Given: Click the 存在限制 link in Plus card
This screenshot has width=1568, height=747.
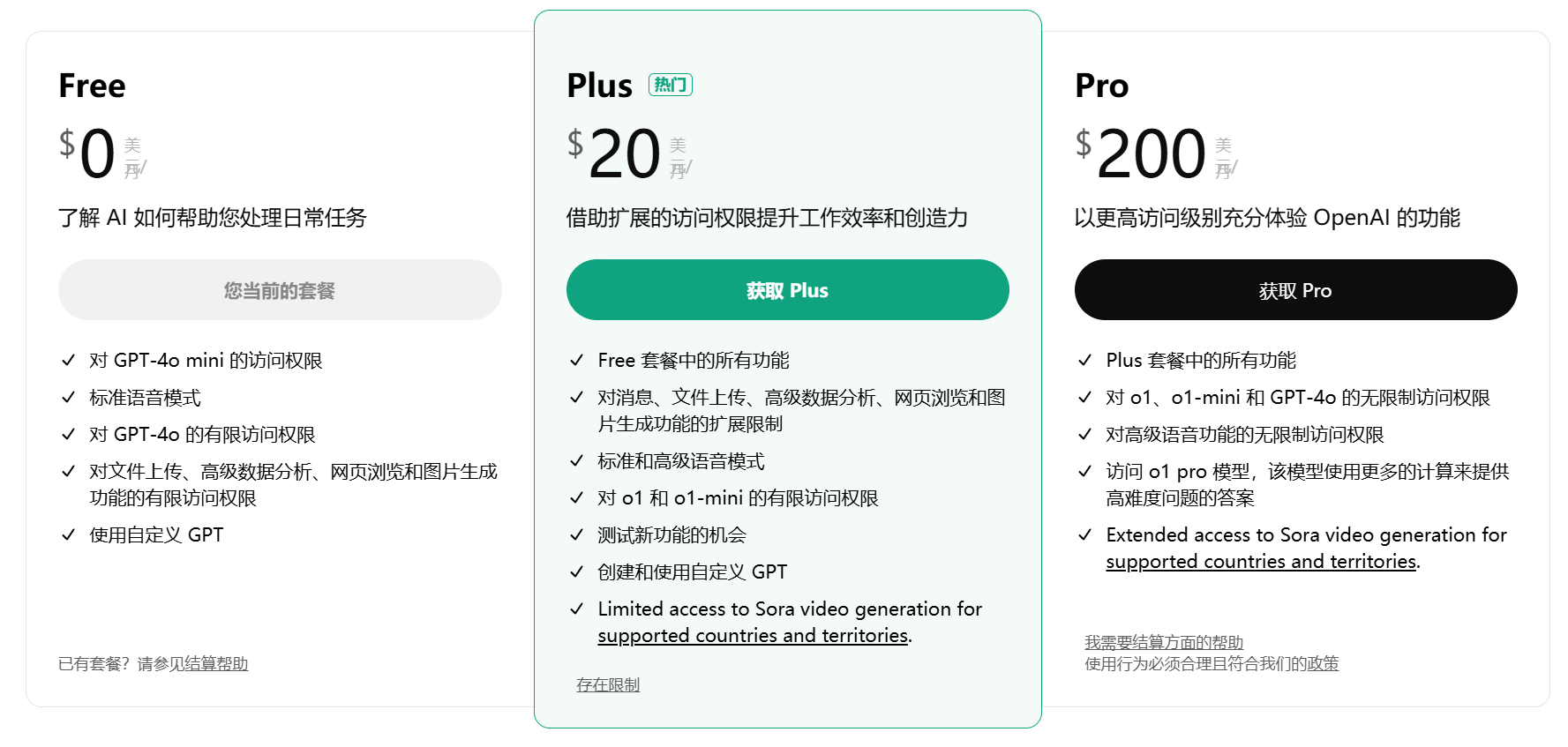Looking at the screenshot, I should pyautogui.click(x=607, y=684).
